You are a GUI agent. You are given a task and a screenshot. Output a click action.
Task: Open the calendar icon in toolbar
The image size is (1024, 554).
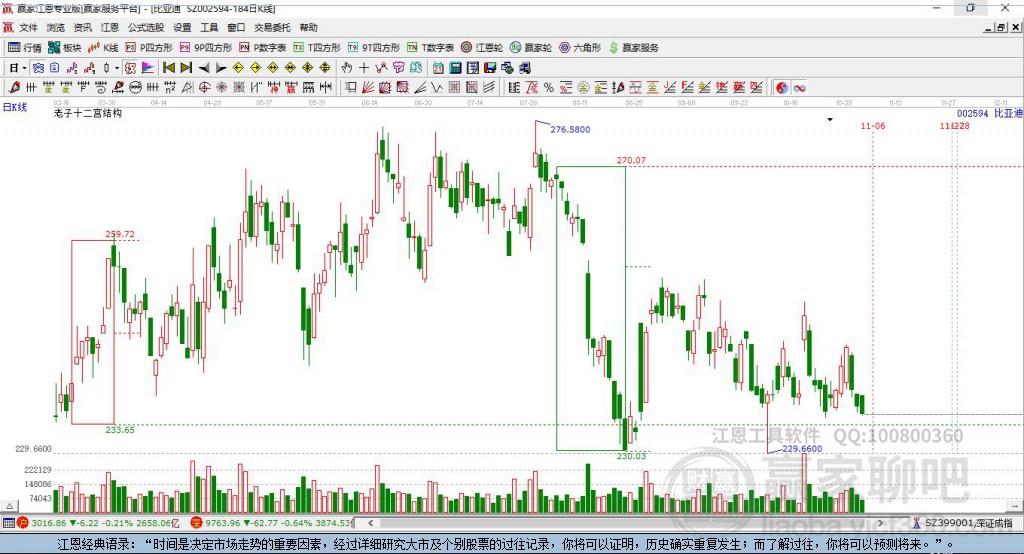pyautogui.click(x=438, y=68)
